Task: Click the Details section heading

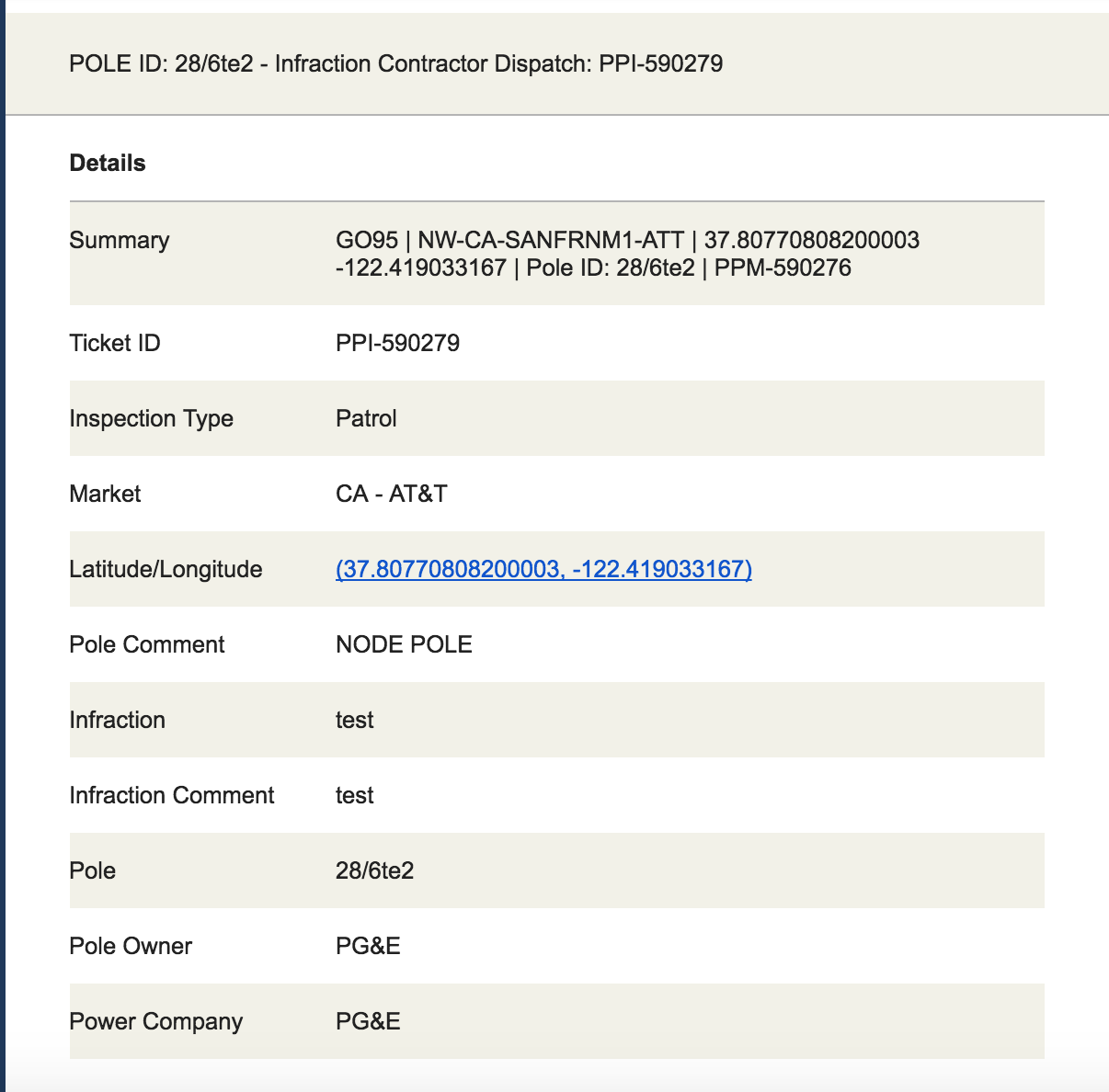Action: (108, 164)
